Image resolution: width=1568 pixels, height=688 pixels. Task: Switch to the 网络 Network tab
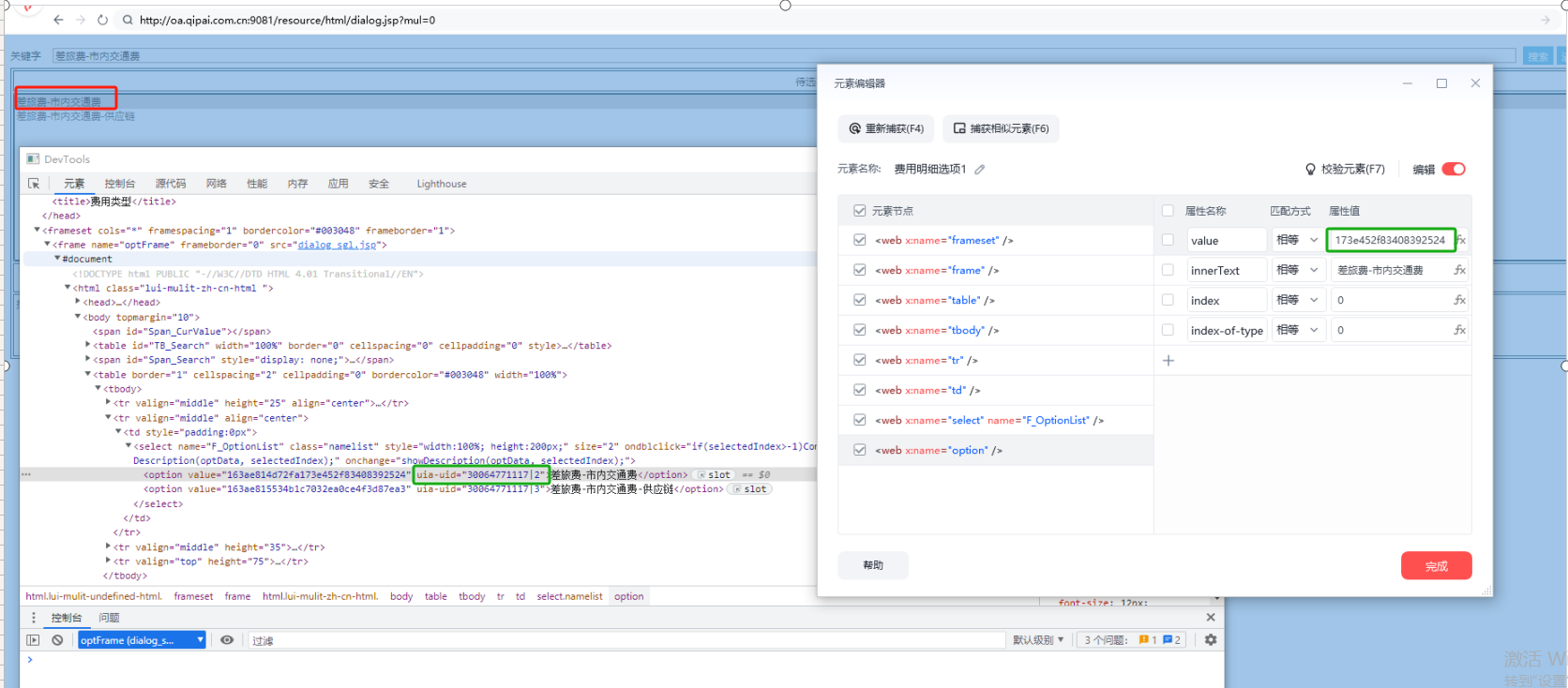pos(217,184)
